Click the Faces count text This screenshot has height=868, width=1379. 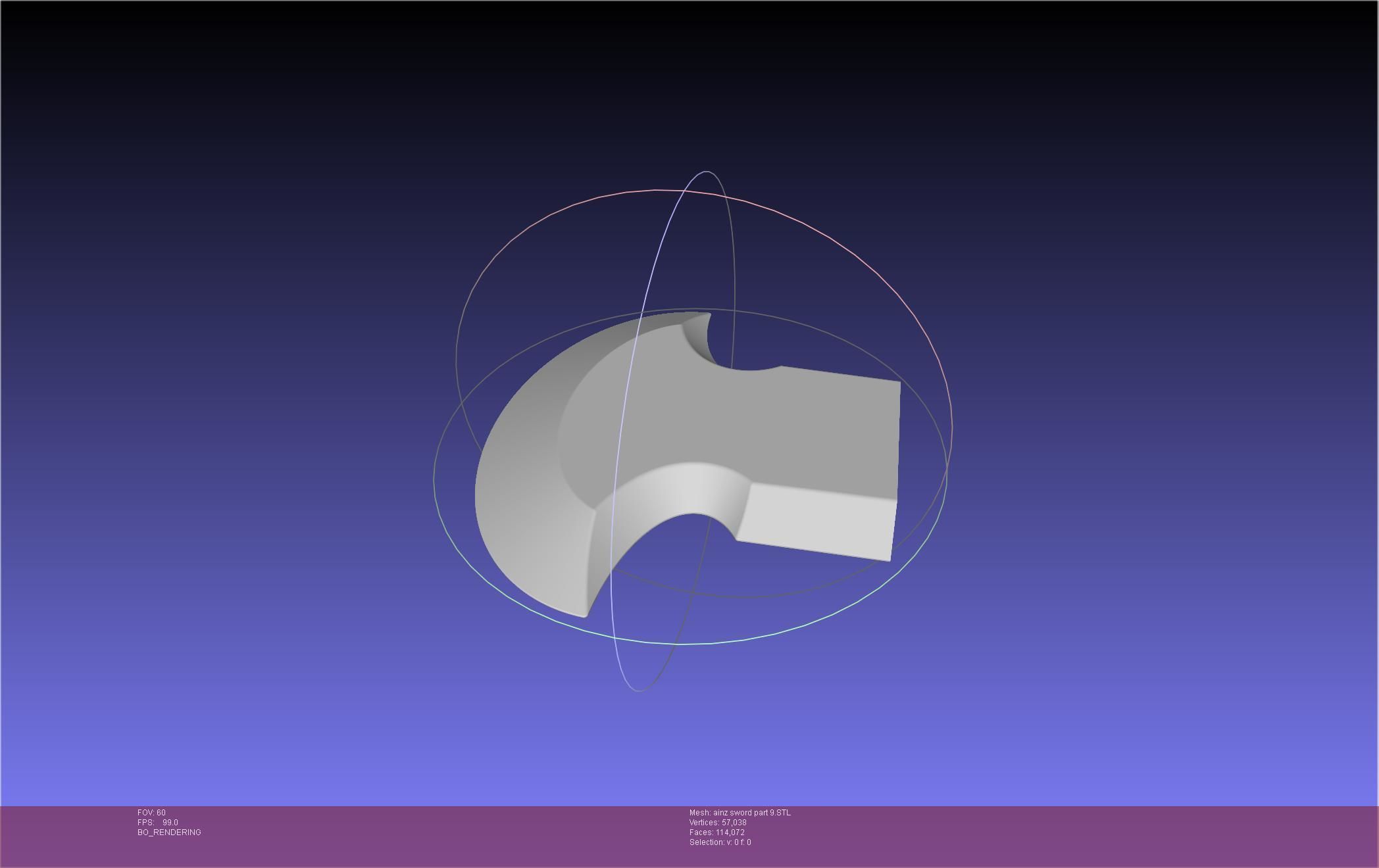click(716, 832)
